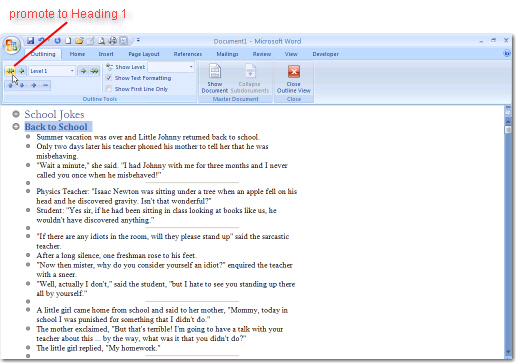Open the View tab
The width and height of the screenshot is (516, 363).
coord(291,54)
